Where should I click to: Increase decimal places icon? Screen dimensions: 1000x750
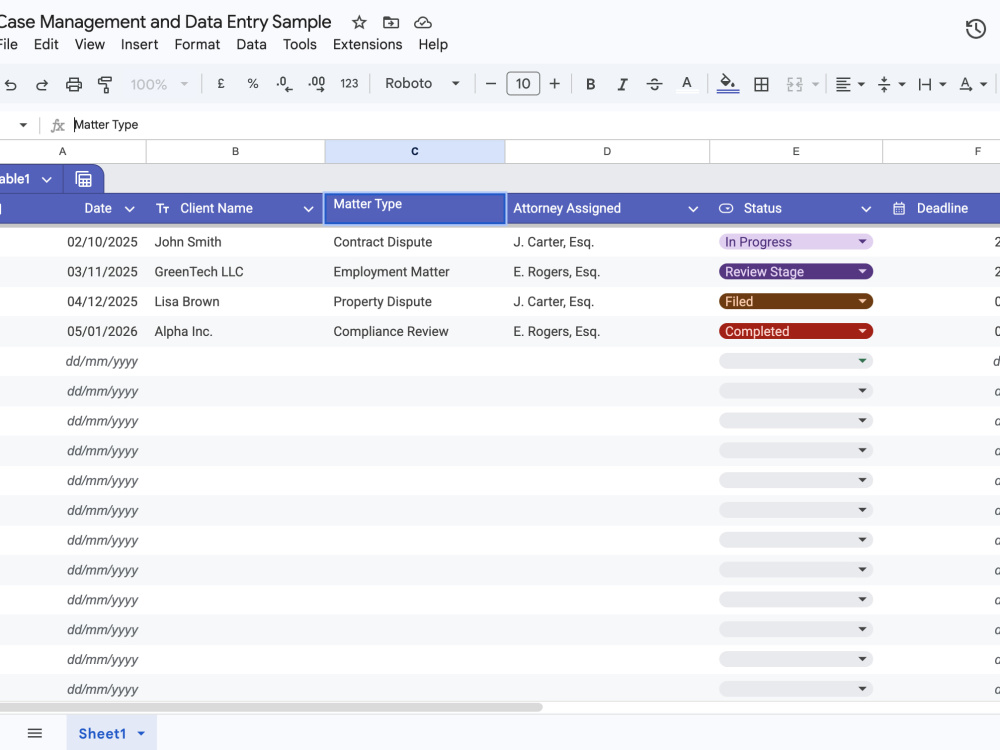[316, 84]
